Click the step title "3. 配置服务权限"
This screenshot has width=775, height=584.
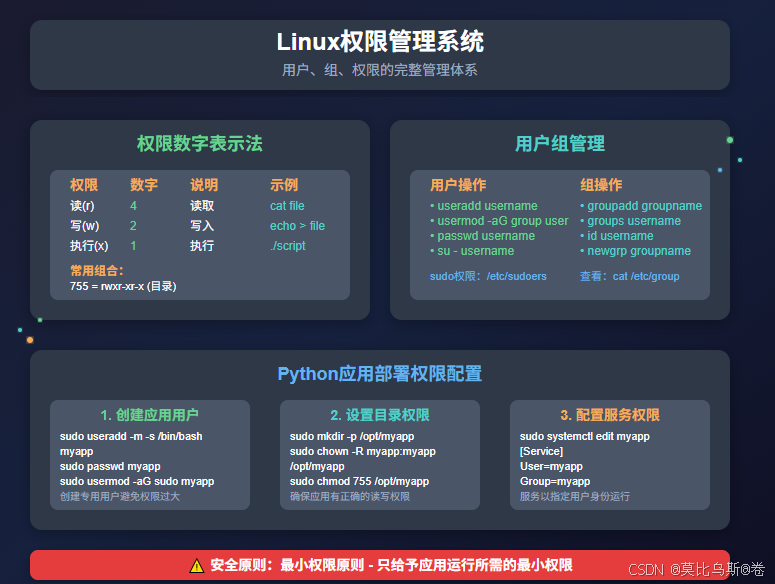click(610, 415)
